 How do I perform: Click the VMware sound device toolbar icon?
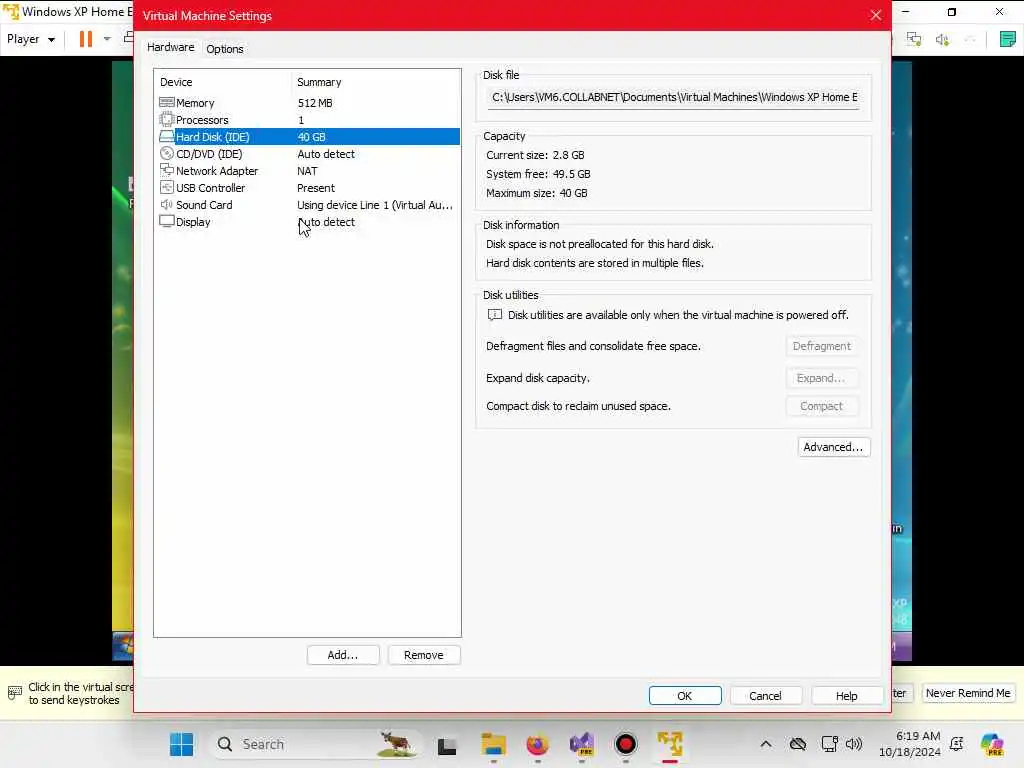point(942,40)
